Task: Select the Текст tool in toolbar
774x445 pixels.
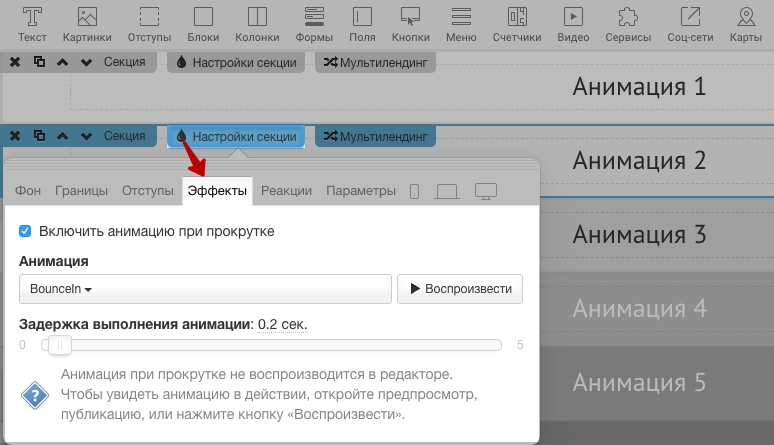Action: [x=32, y=25]
